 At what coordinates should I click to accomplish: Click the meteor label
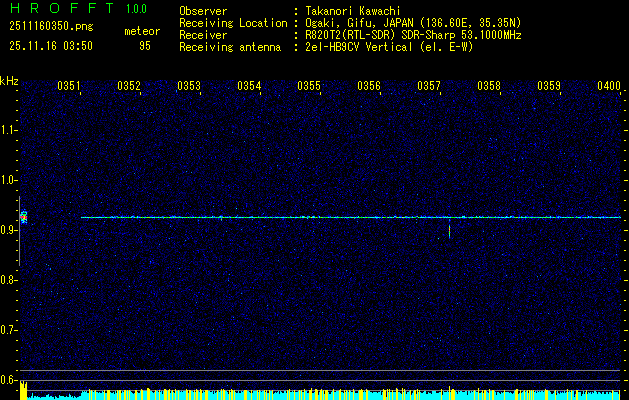pyautogui.click(x=142, y=31)
